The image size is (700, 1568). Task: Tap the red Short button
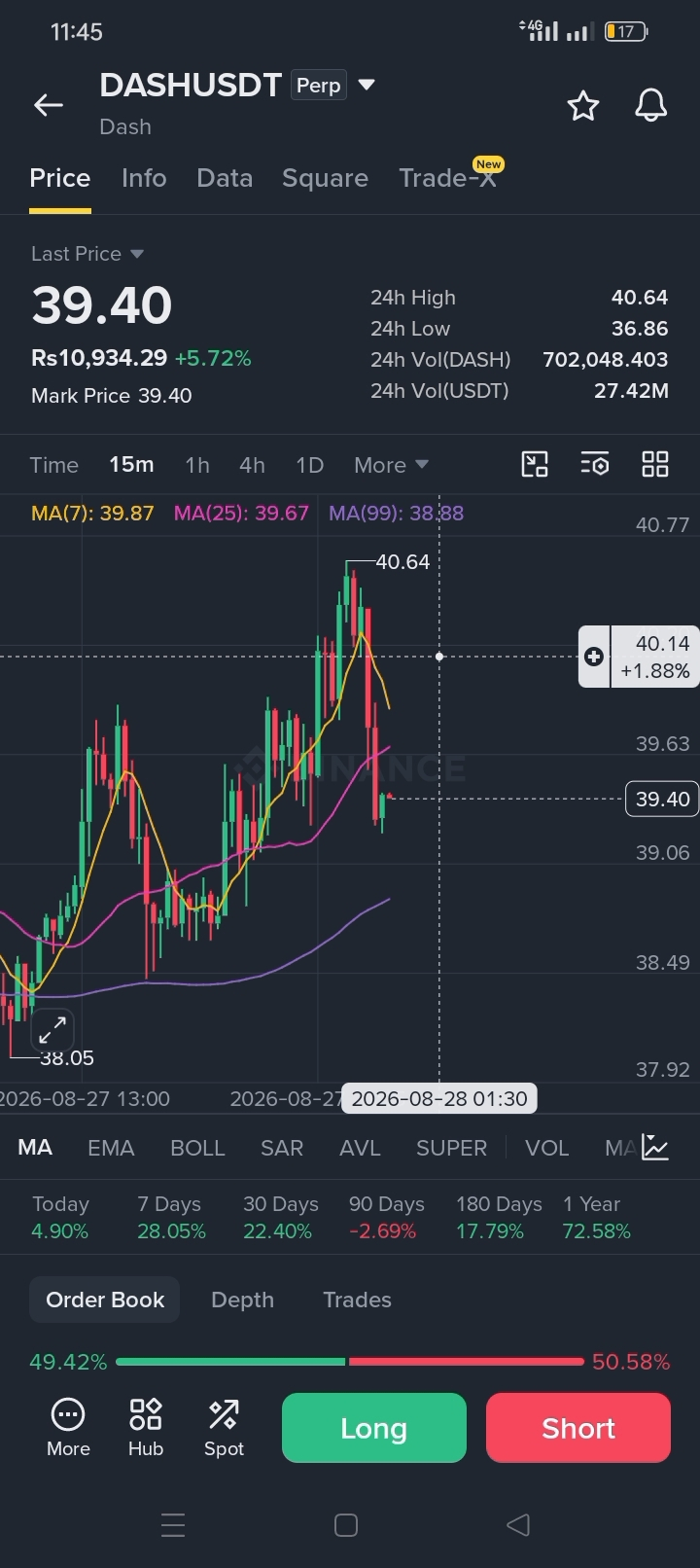tap(578, 1428)
